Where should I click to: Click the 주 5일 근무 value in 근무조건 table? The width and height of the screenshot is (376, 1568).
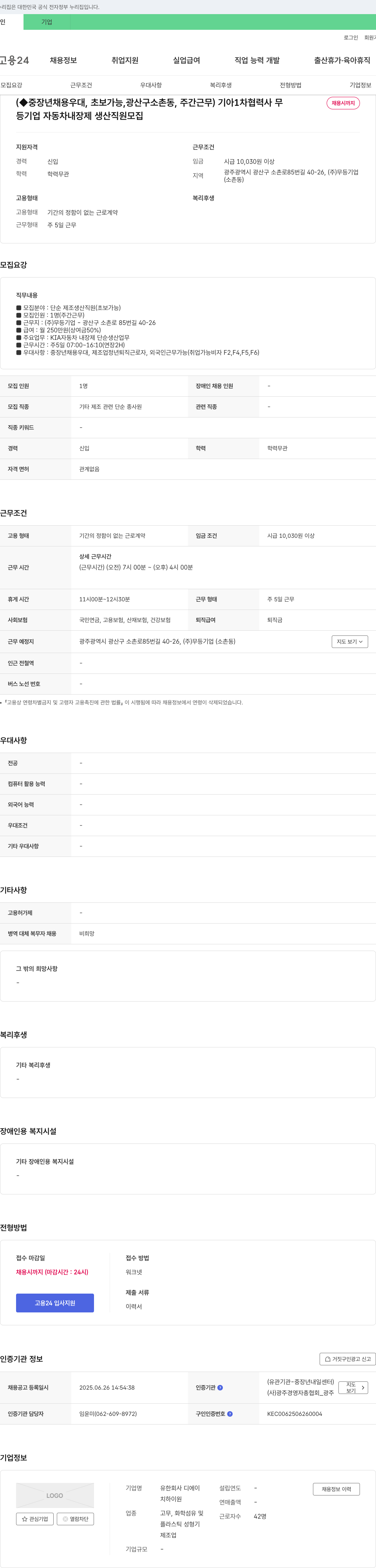pos(280,600)
